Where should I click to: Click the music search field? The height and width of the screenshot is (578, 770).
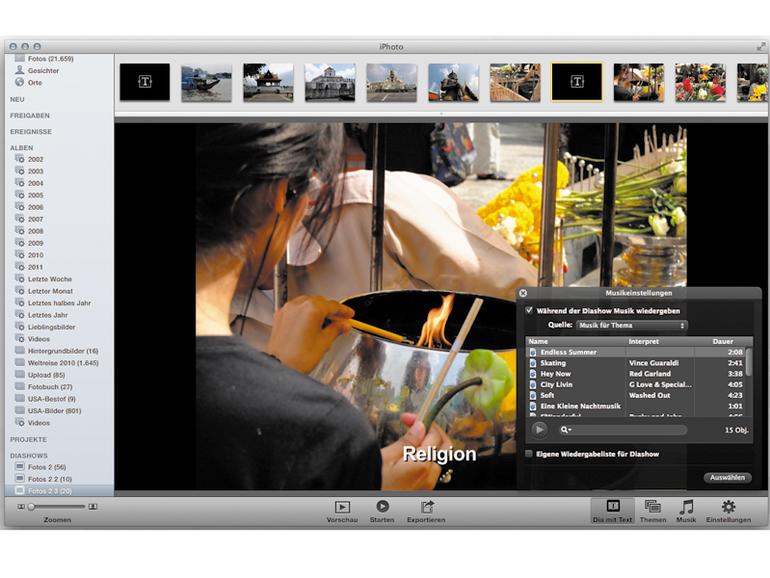click(622, 430)
